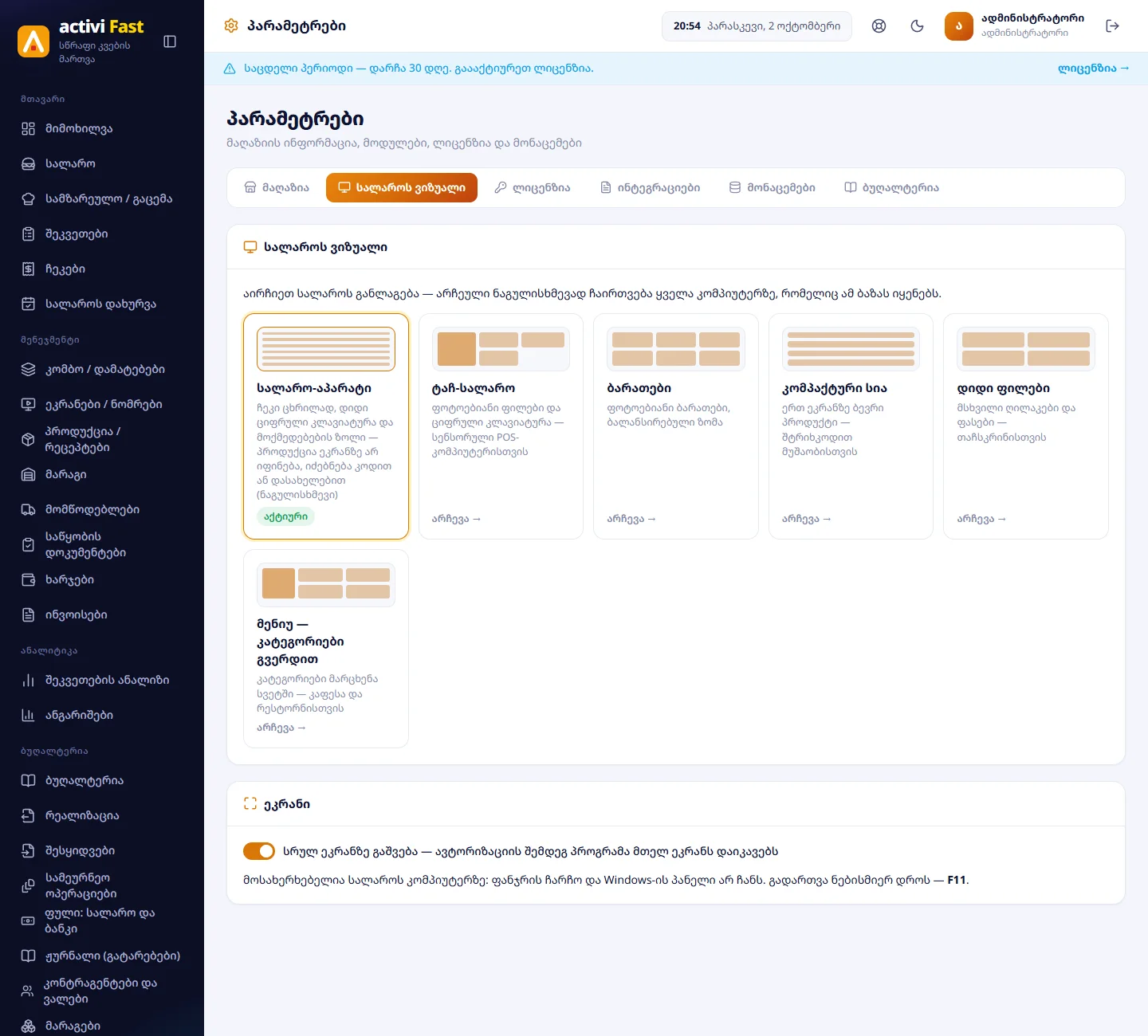Select the სალაროს ვიზუალი tab
Viewport: 1148px width, 1036px height.
402,188
